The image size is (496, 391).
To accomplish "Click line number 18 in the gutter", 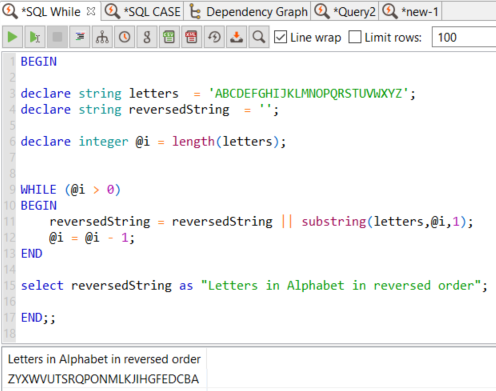I will pos(10,334).
